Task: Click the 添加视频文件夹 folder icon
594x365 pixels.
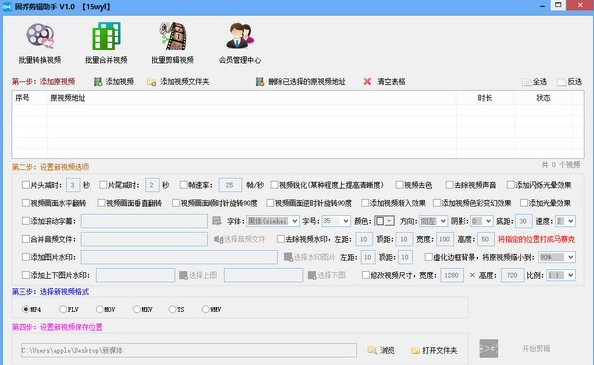Action: point(152,82)
